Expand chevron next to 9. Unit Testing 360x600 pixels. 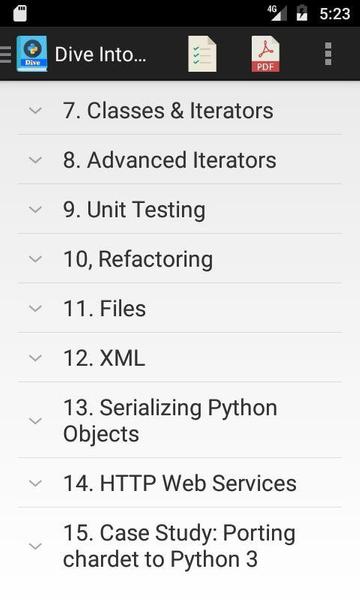click(x=35, y=210)
